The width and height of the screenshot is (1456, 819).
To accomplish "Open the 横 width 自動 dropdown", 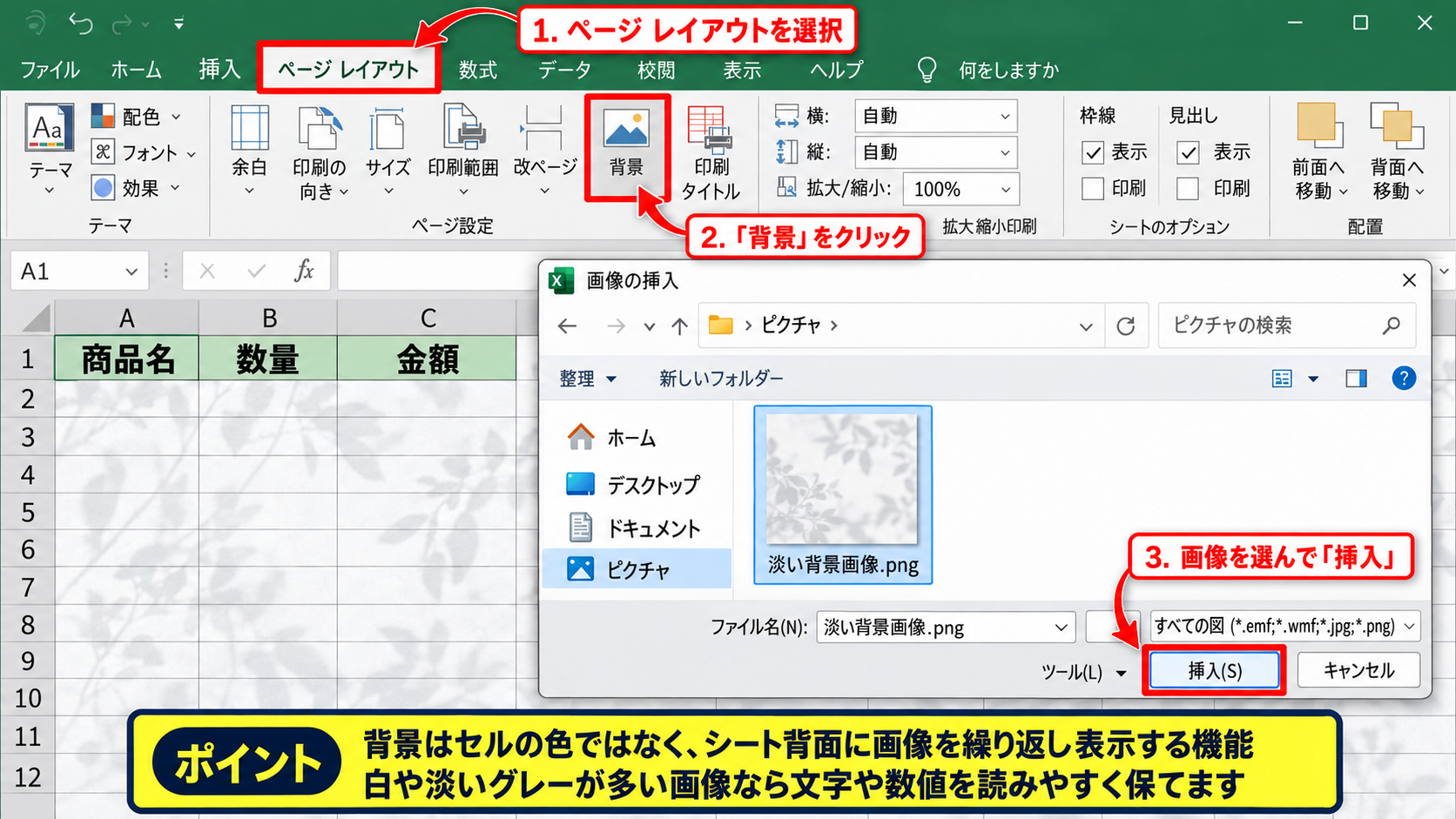I will 936,116.
